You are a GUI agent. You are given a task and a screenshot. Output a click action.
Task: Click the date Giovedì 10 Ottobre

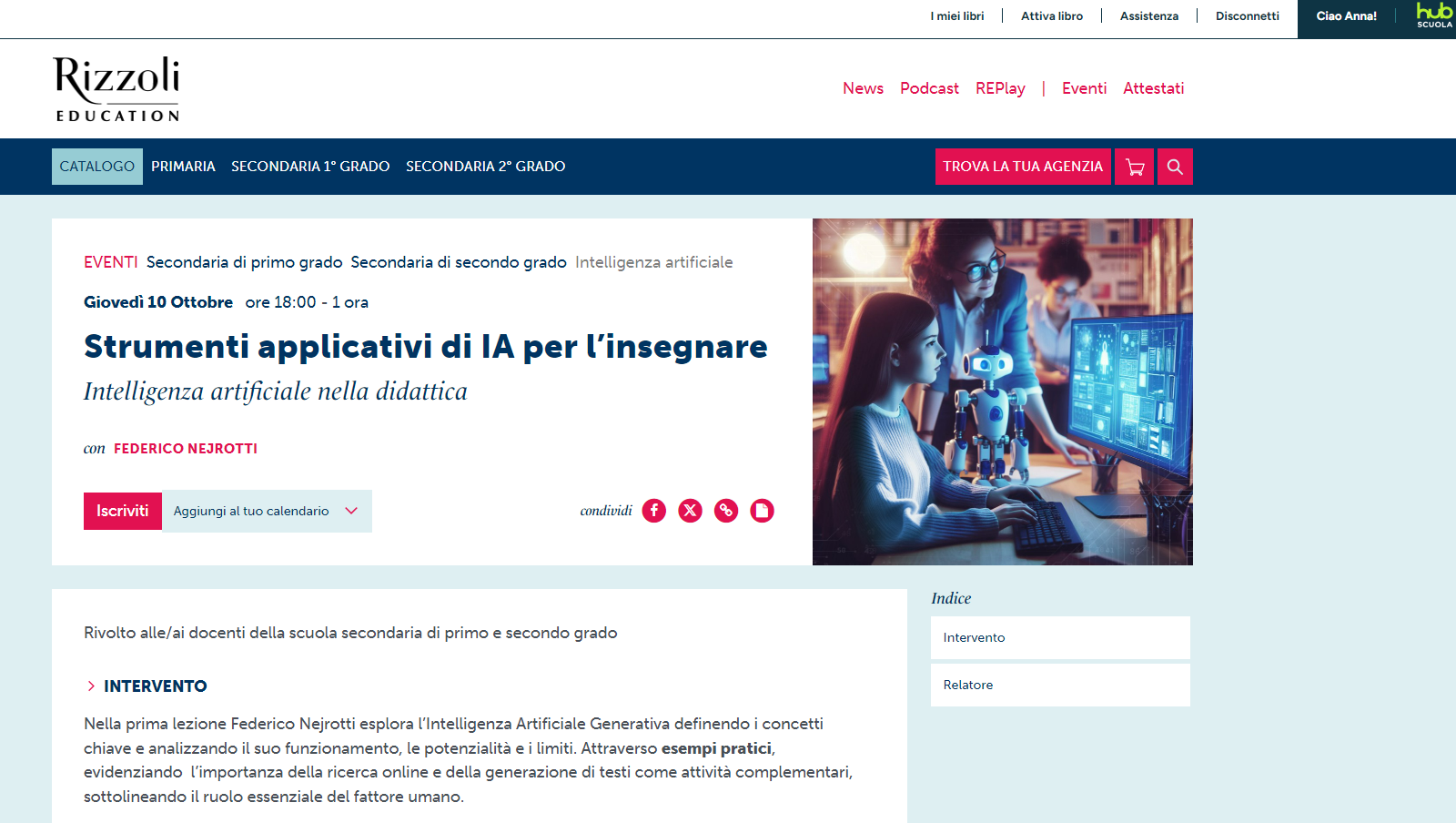pos(158,302)
